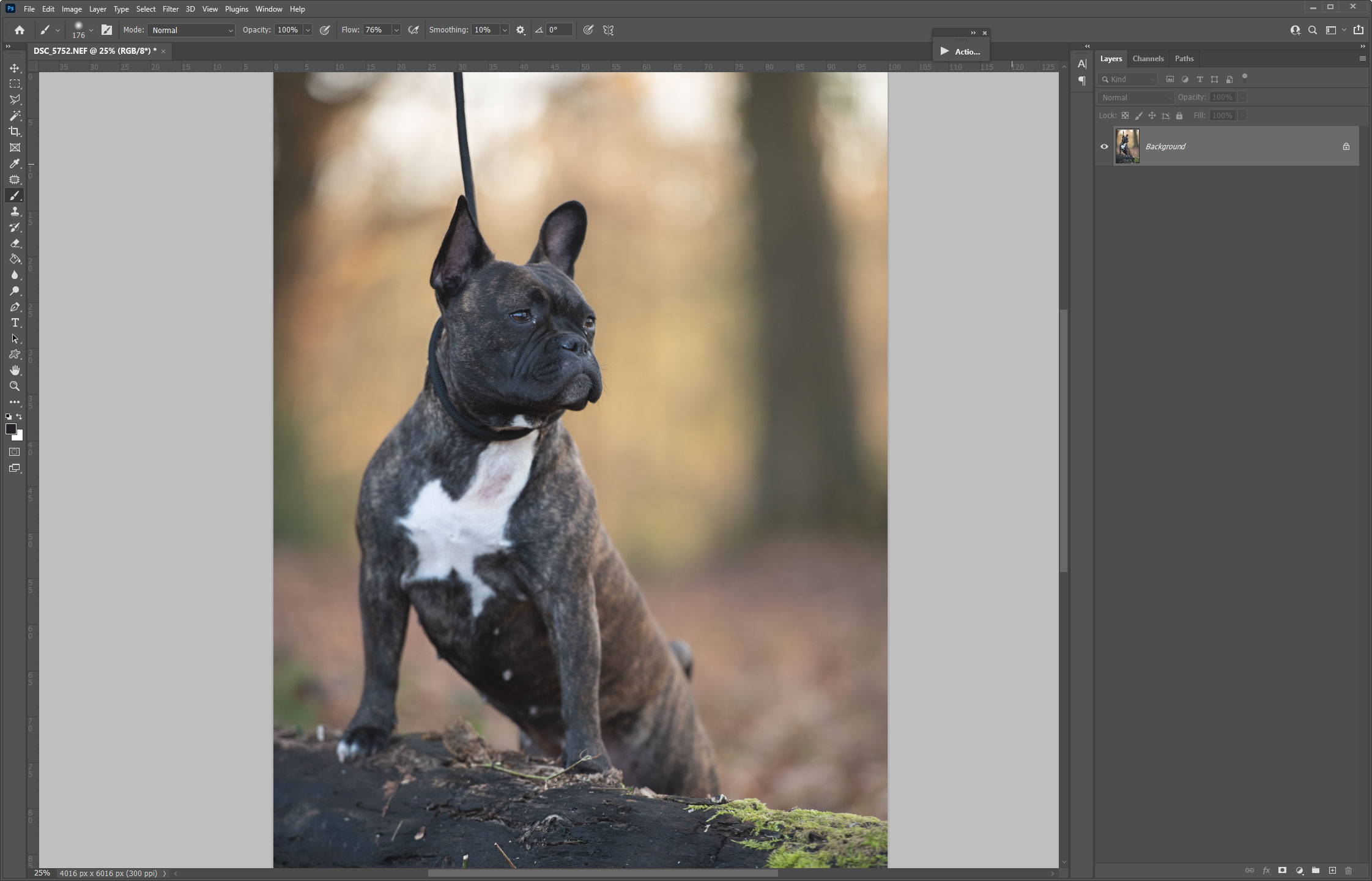Create new group folder button
Viewport: 1372px width, 881px height.
(1316, 870)
